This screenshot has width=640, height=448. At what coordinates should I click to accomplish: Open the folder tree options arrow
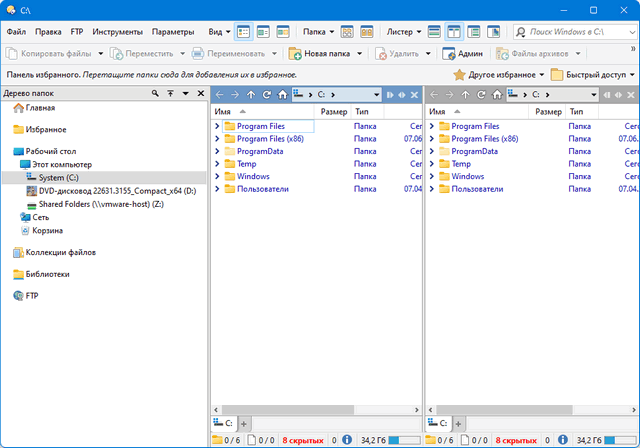pyautogui.click(x=186, y=93)
